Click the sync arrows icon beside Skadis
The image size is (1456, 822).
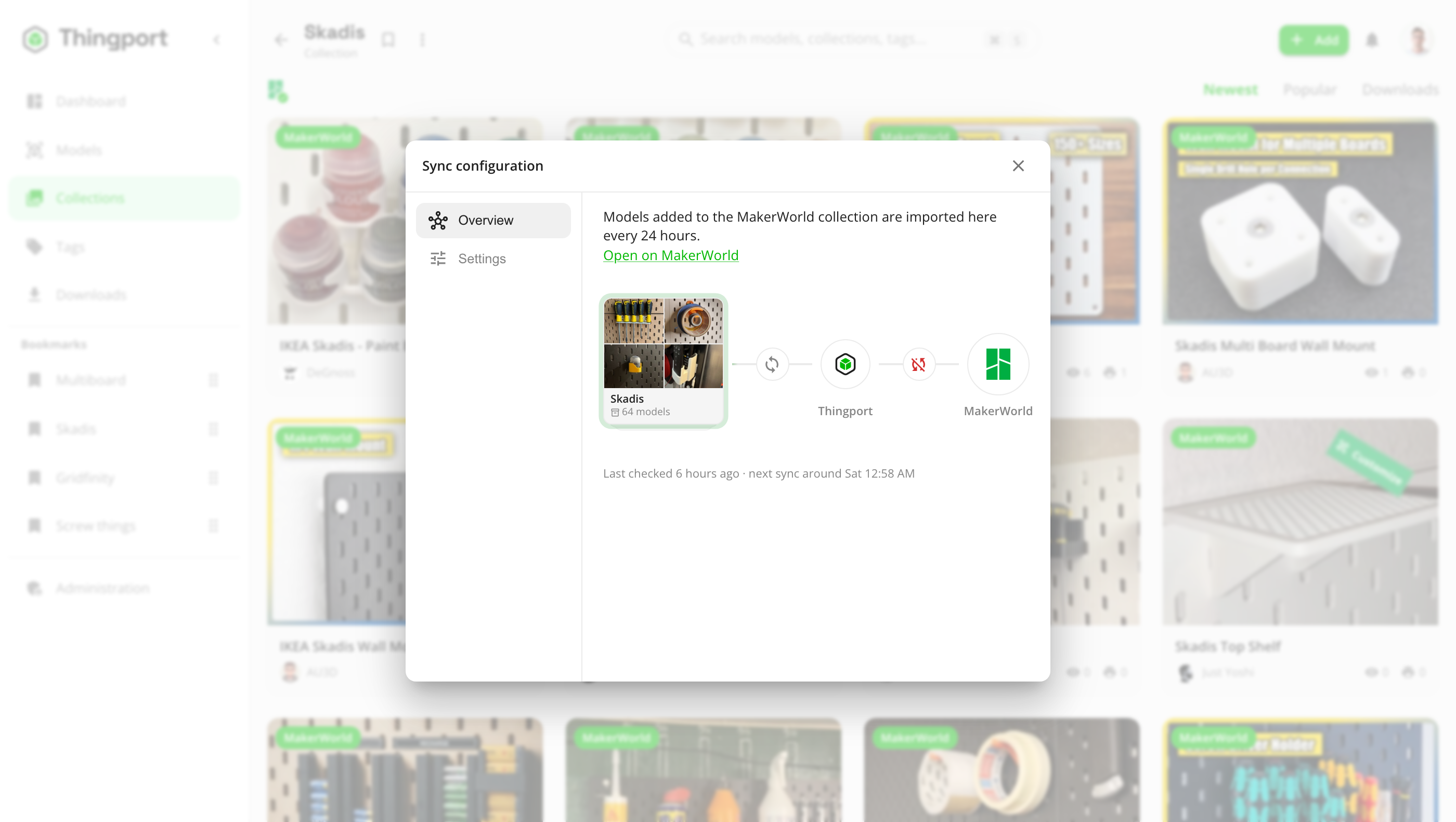pyautogui.click(x=772, y=364)
